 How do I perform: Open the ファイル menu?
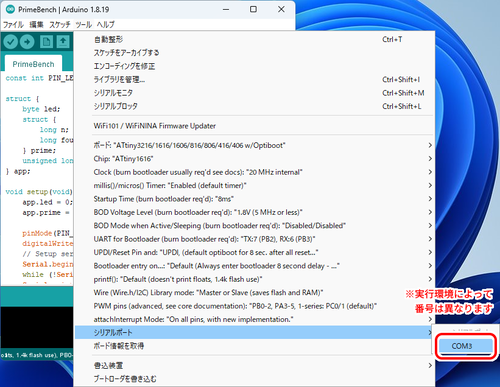click(x=13, y=25)
